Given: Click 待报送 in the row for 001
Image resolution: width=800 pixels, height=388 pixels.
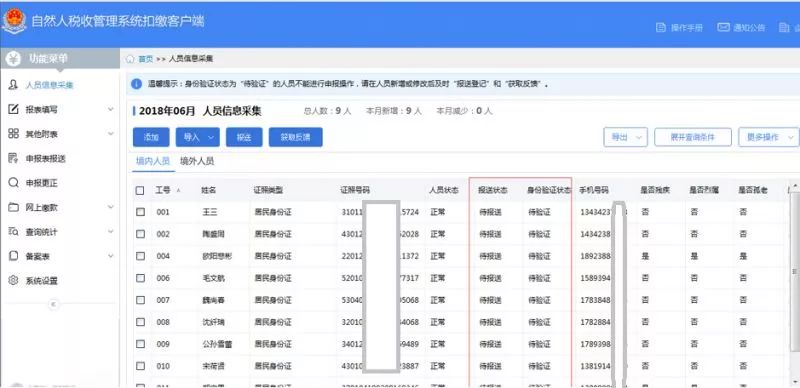Looking at the screenshot, I should click(490, 212).
